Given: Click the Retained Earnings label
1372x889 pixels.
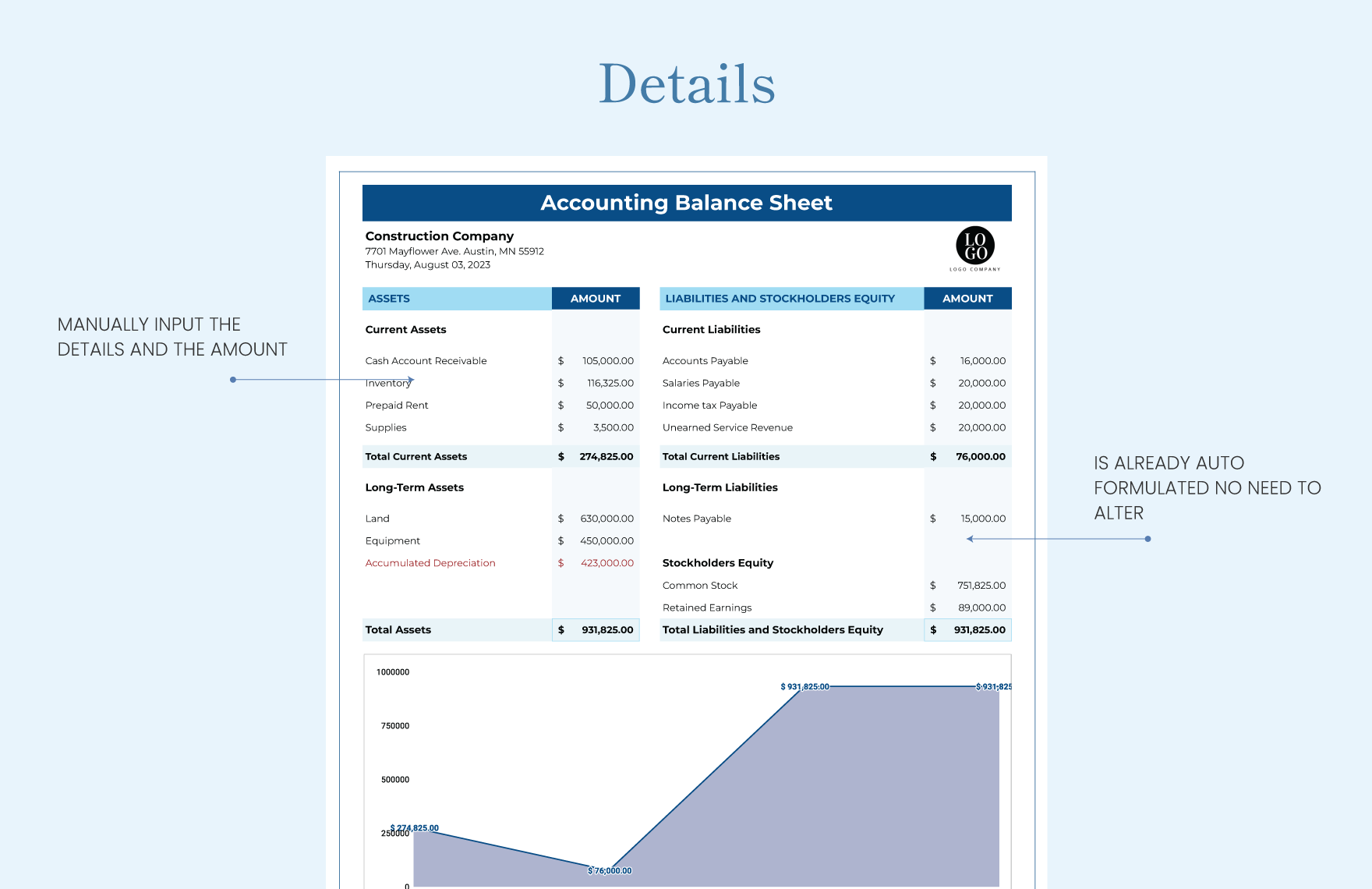Looking at the screenshot, I should click(707, 608).
